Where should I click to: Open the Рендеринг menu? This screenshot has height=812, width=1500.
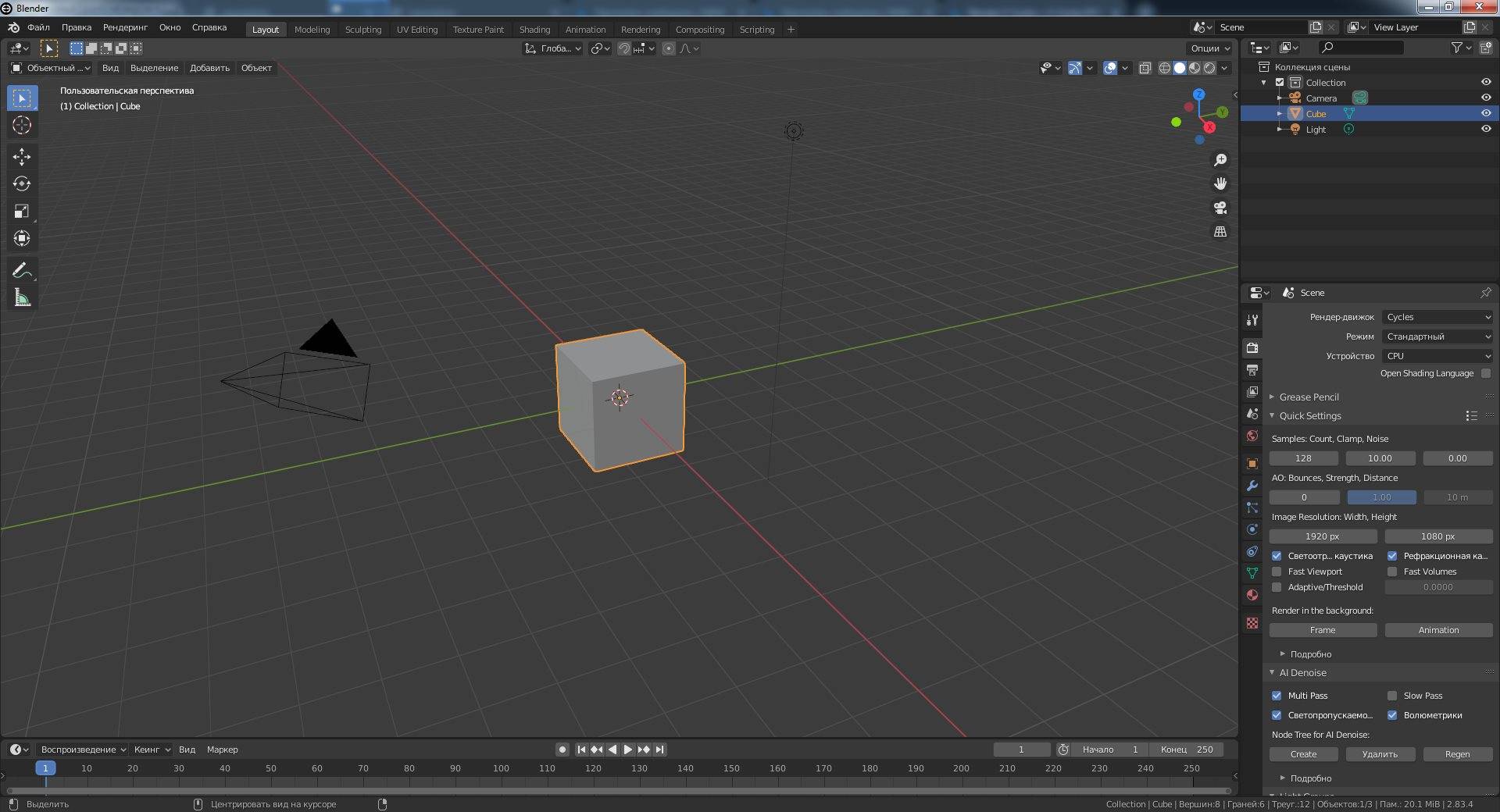point(125,27)
